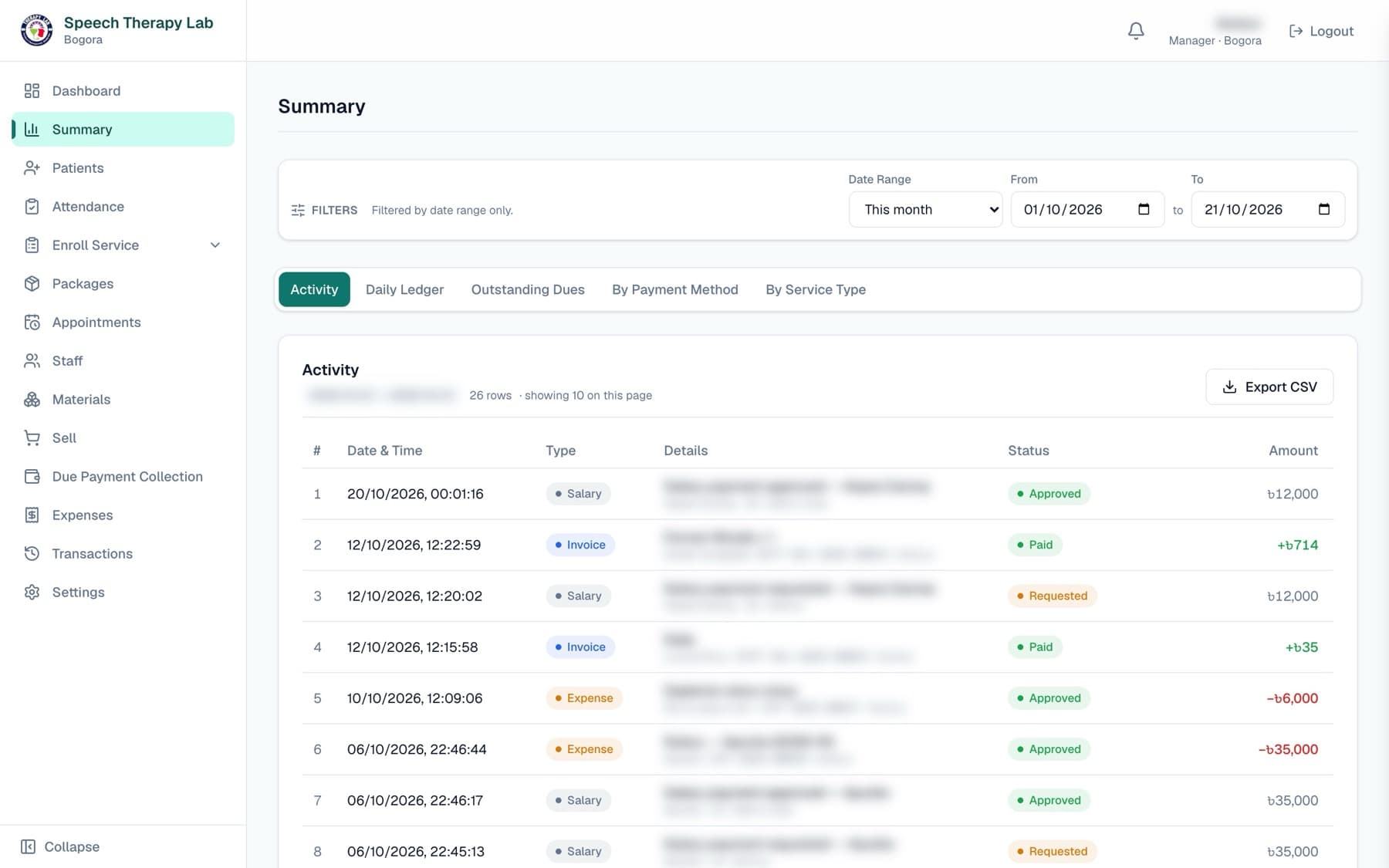The height and width of the screenshot is (868, 1389).
Task: Open the By Payment Method tab
Action: point(675,289)
